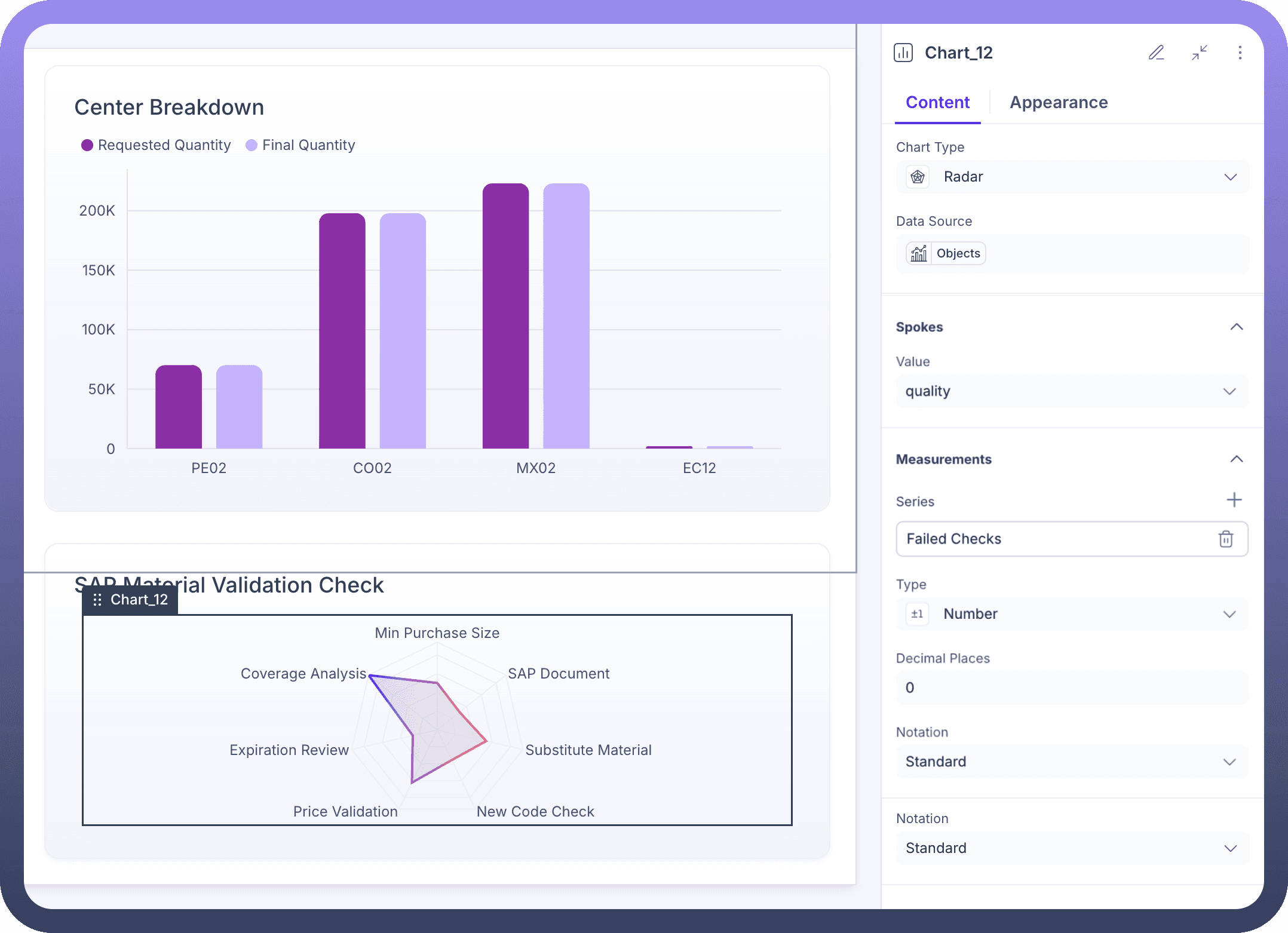Delete the Failed Checks series with trash icon
The width and height of the screenshot is (1288, 933).
pos(1225,539)
